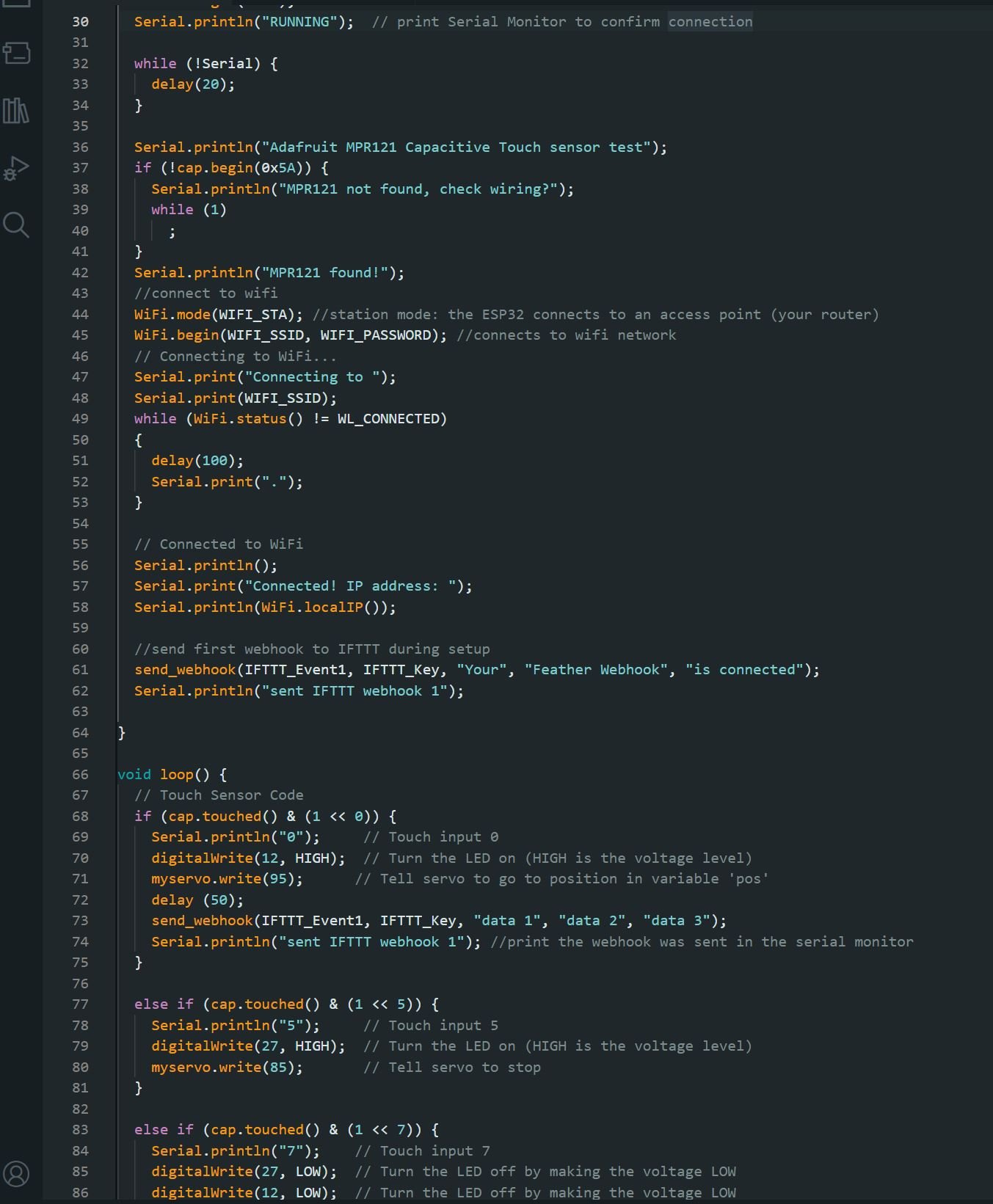Image resolution: width=993 pixels, height=1204 pixels.
Task: Click the highlighted word "connection" in comment
Action: click(x=710, y=22)
